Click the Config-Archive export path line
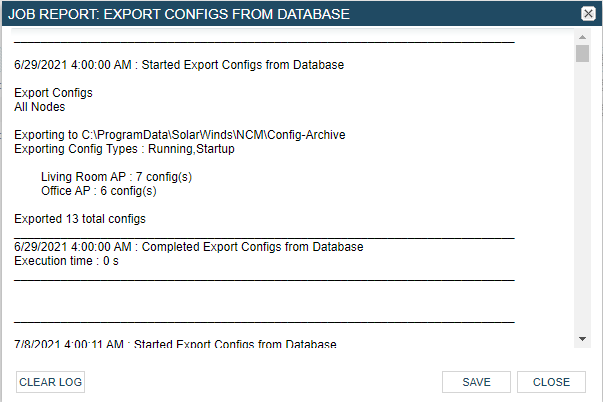Viewport: 603px width, 402px height. (x=180, y=134)
